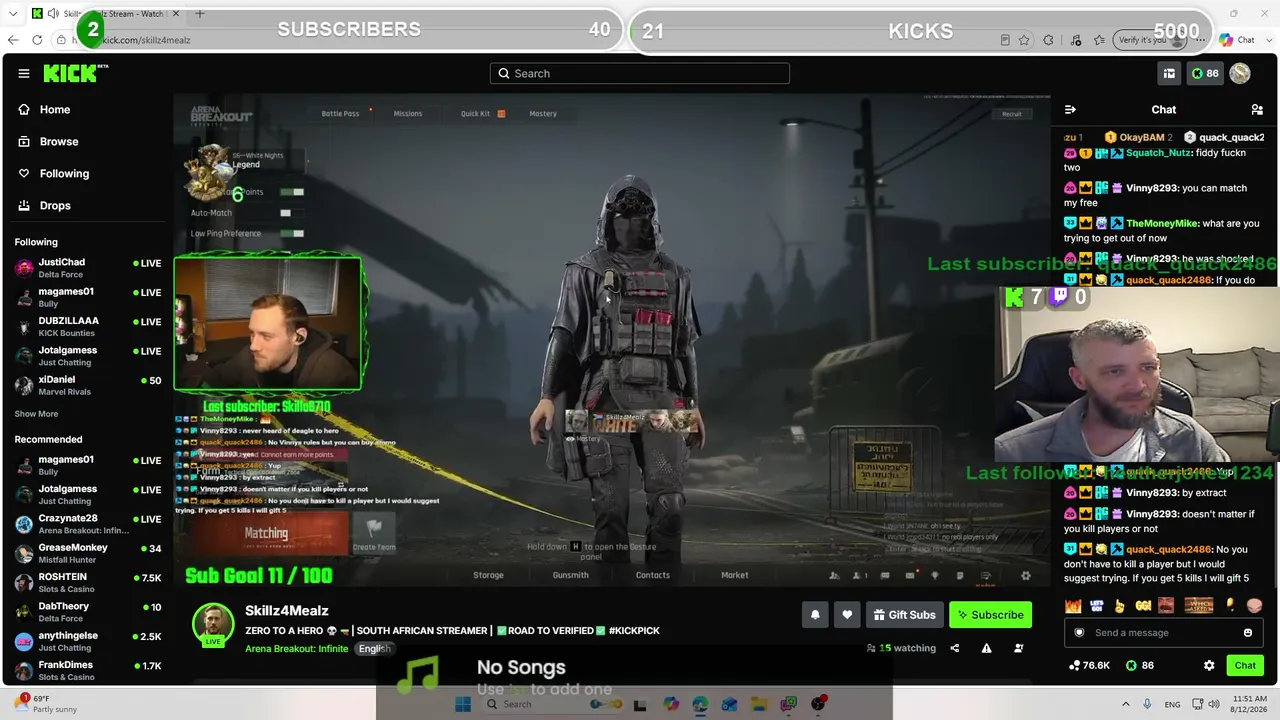Open chat settings gear icon

1209,665
